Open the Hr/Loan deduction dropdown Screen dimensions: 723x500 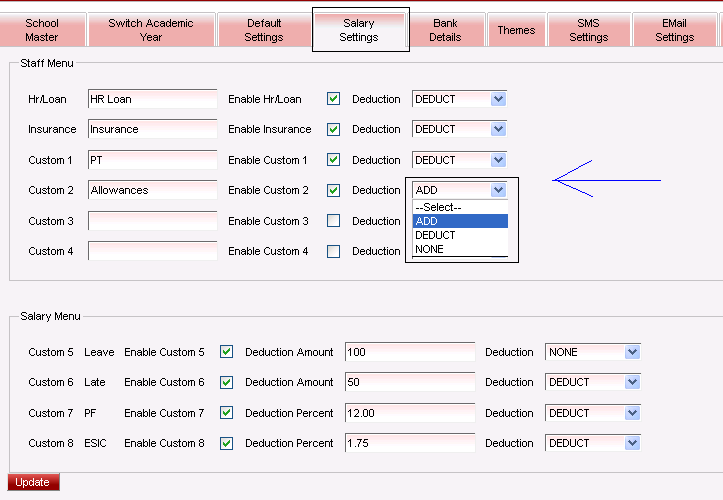tap(459, 99)
